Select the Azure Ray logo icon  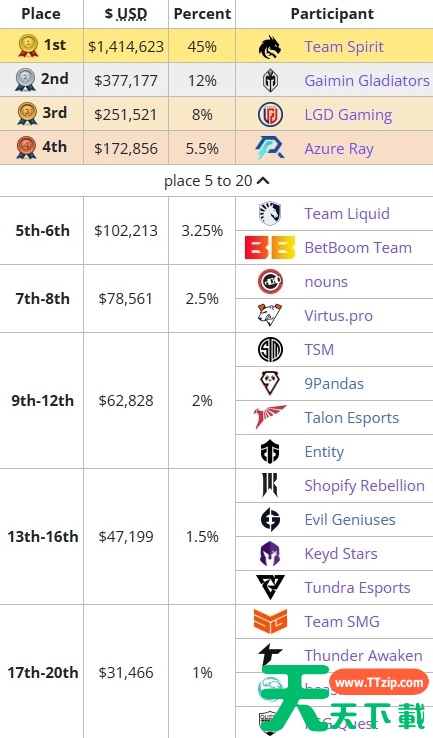click(x=270, y=148)
